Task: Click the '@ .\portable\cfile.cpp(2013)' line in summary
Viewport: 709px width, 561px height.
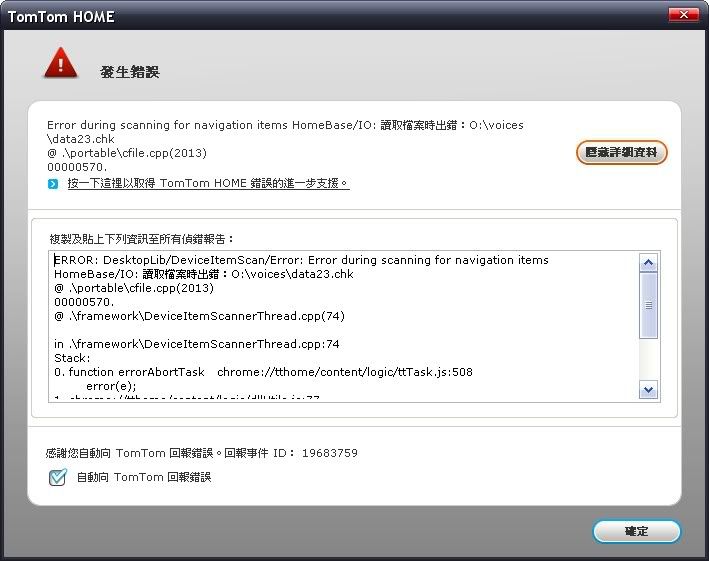Action: (127, 153)
